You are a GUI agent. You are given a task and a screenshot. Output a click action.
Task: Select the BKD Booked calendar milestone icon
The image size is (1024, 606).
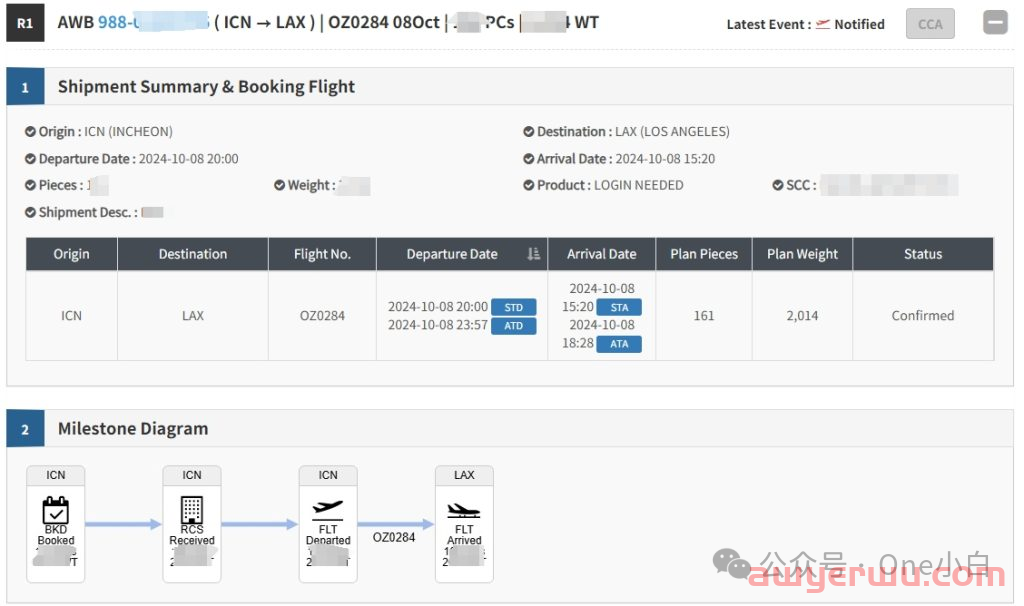tap(56, 510)
